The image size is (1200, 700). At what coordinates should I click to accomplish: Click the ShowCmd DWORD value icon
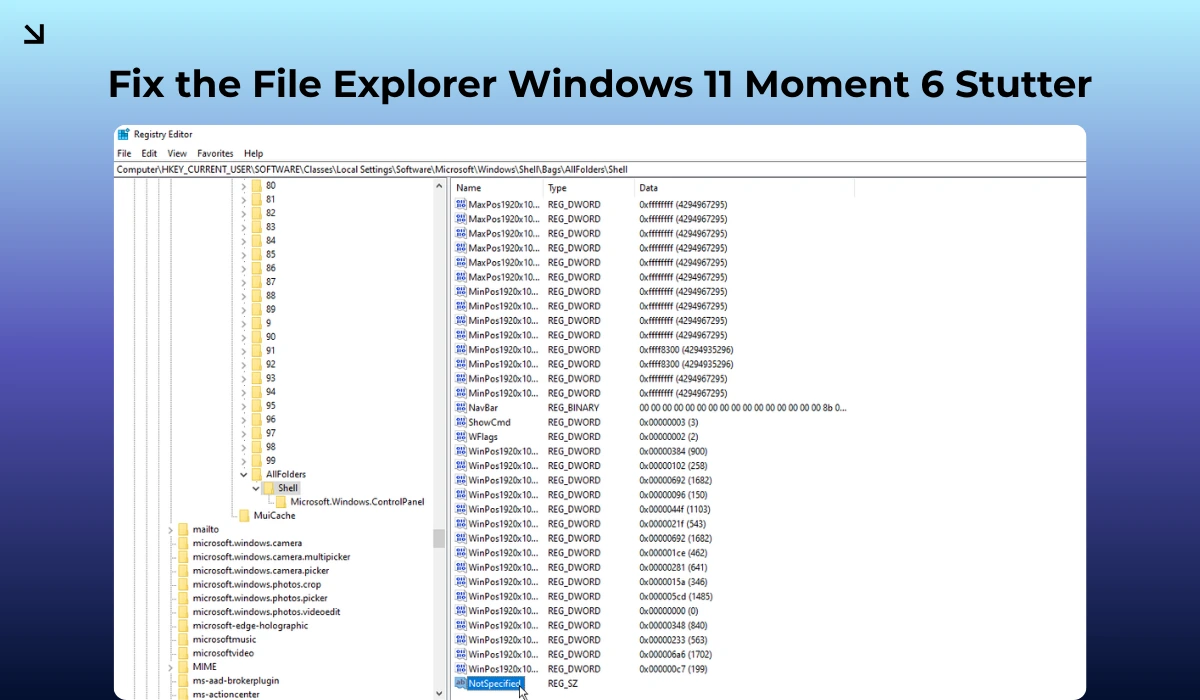point(461,422)
